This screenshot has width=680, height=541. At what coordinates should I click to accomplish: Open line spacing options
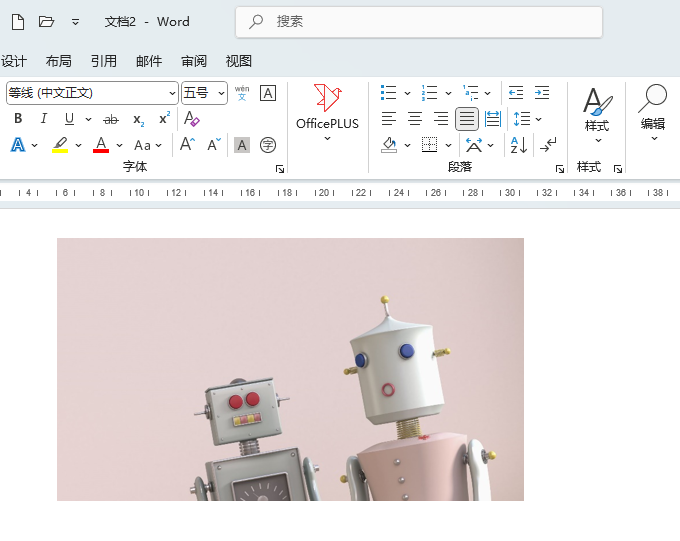coord(526,119)
